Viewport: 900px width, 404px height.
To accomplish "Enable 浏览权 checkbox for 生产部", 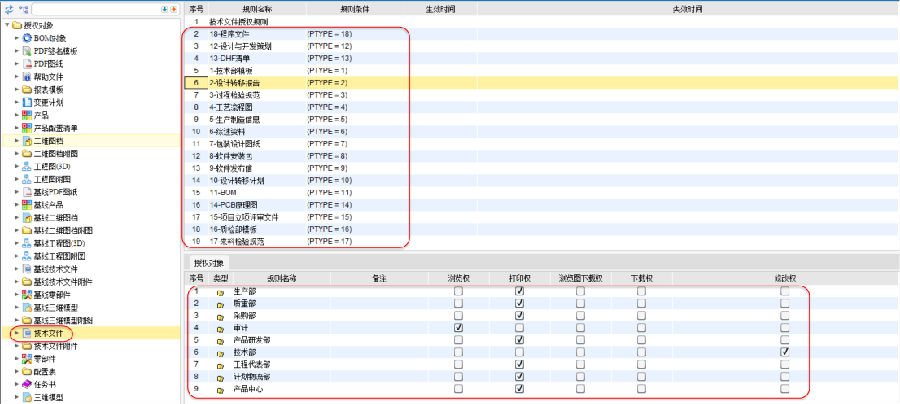I will pos(458,291).
